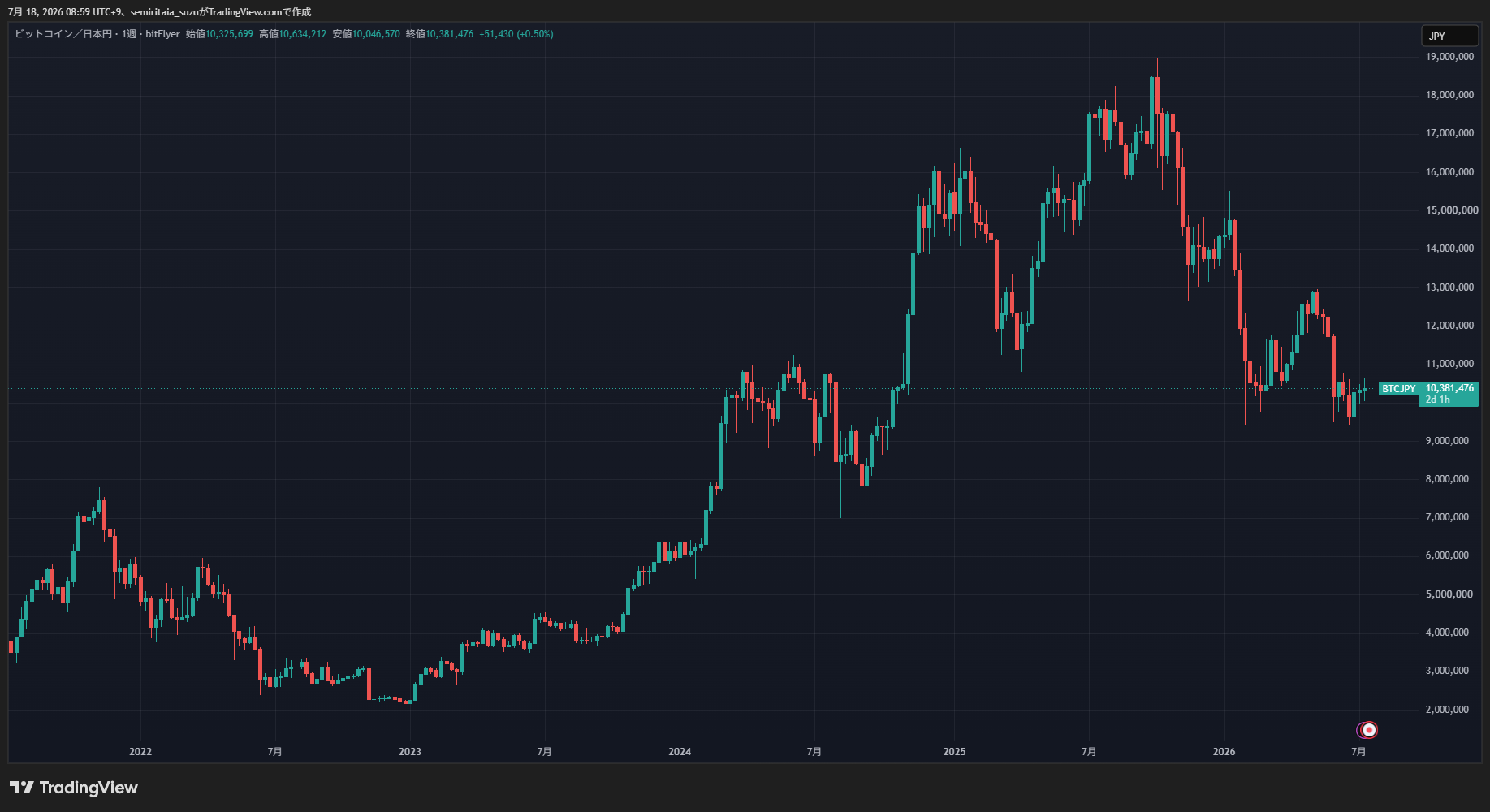Viewport: 1490px width, 812px height.
Task: Click the 6,000,000 price axis label
Action: [x=1447, y=555]
